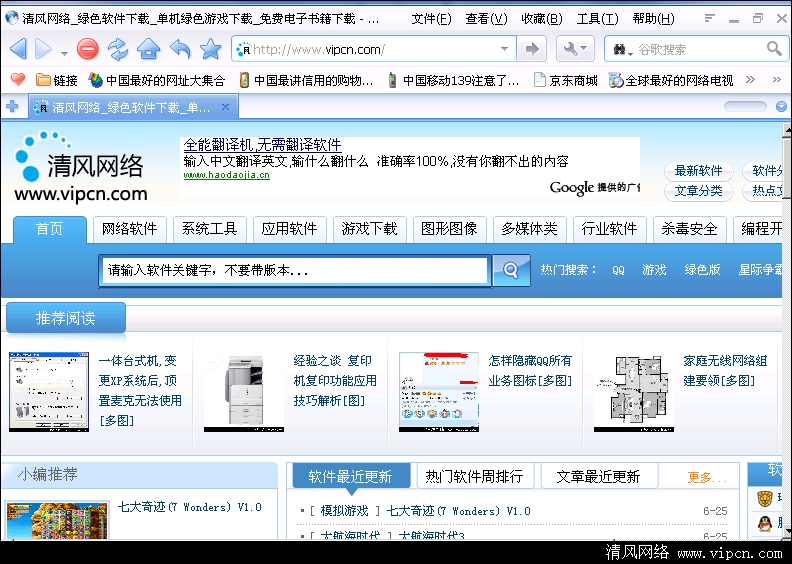
Task: Click the Refresh page icon
Action: click(118, 49)
